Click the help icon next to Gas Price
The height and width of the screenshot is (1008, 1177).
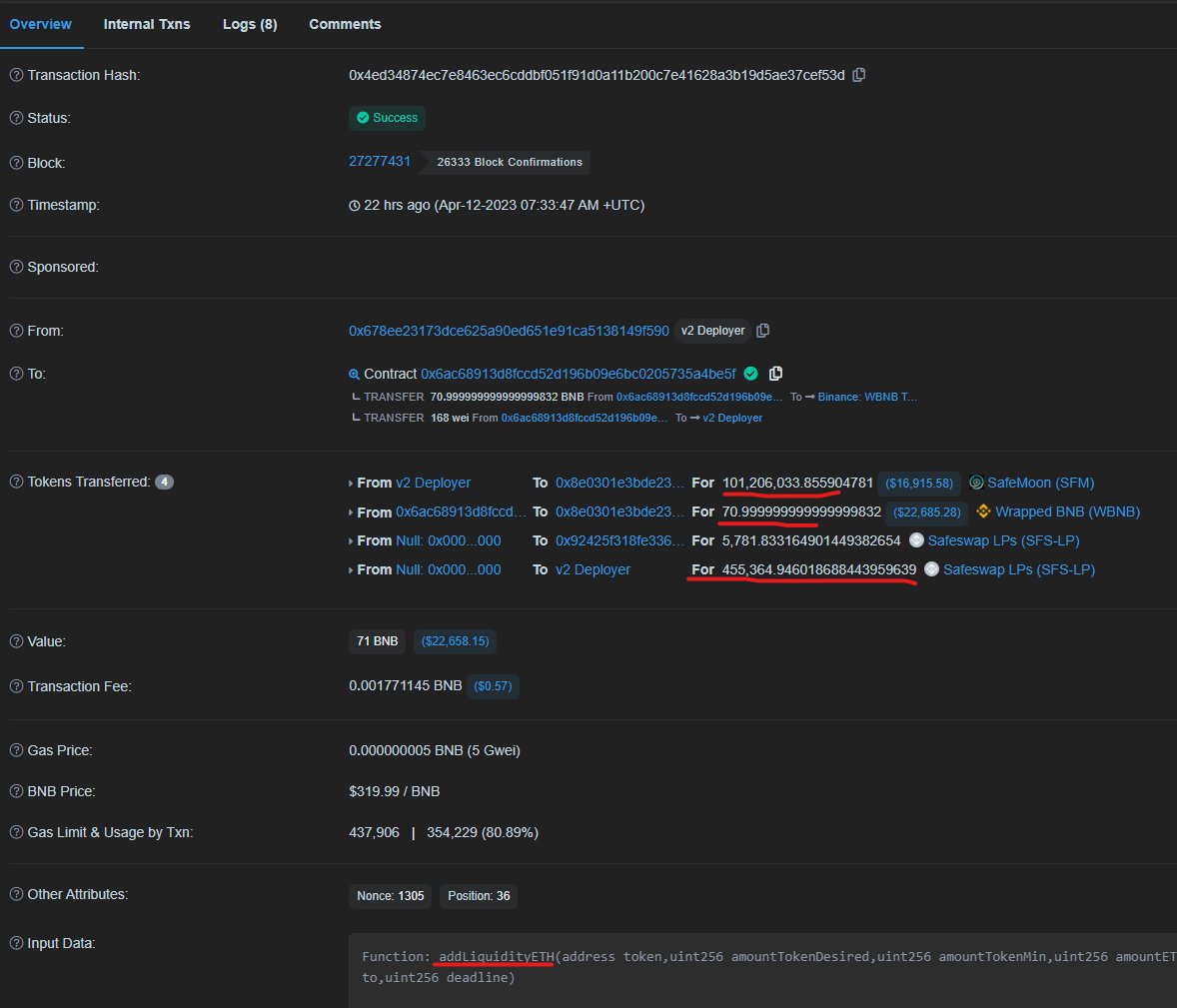coord(14,750)
